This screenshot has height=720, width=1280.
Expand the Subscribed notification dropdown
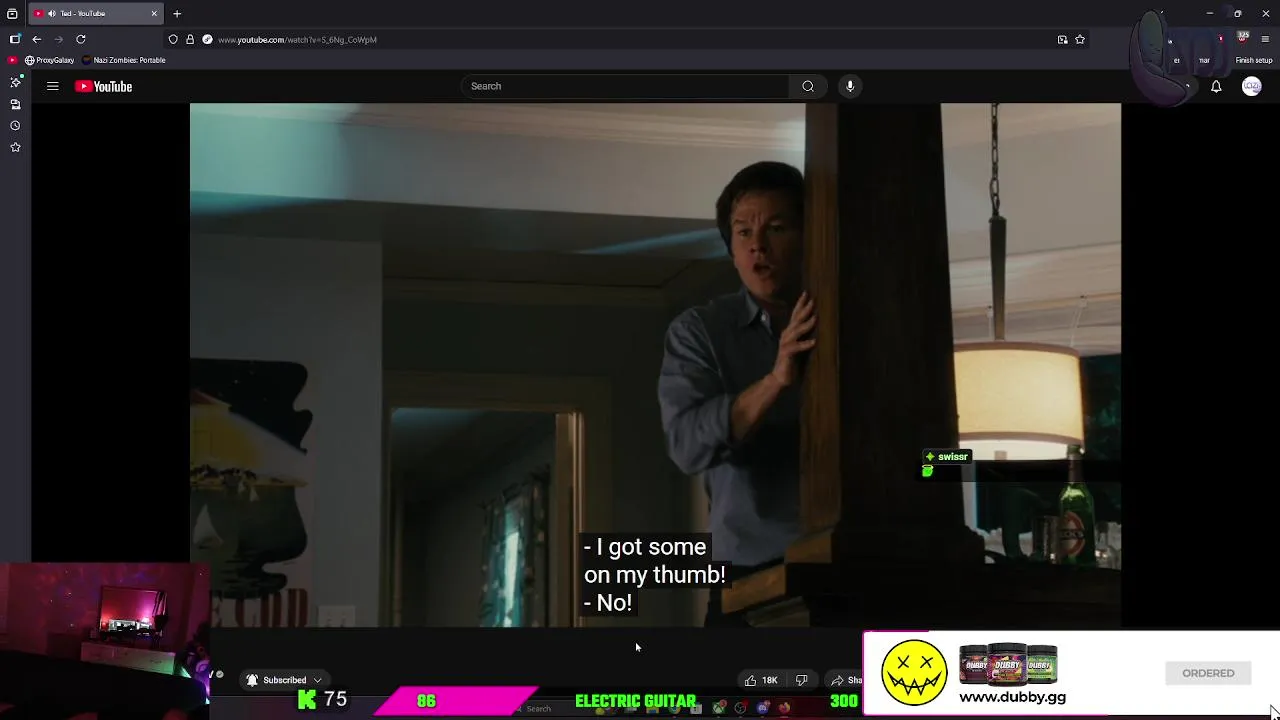[285, 680]
